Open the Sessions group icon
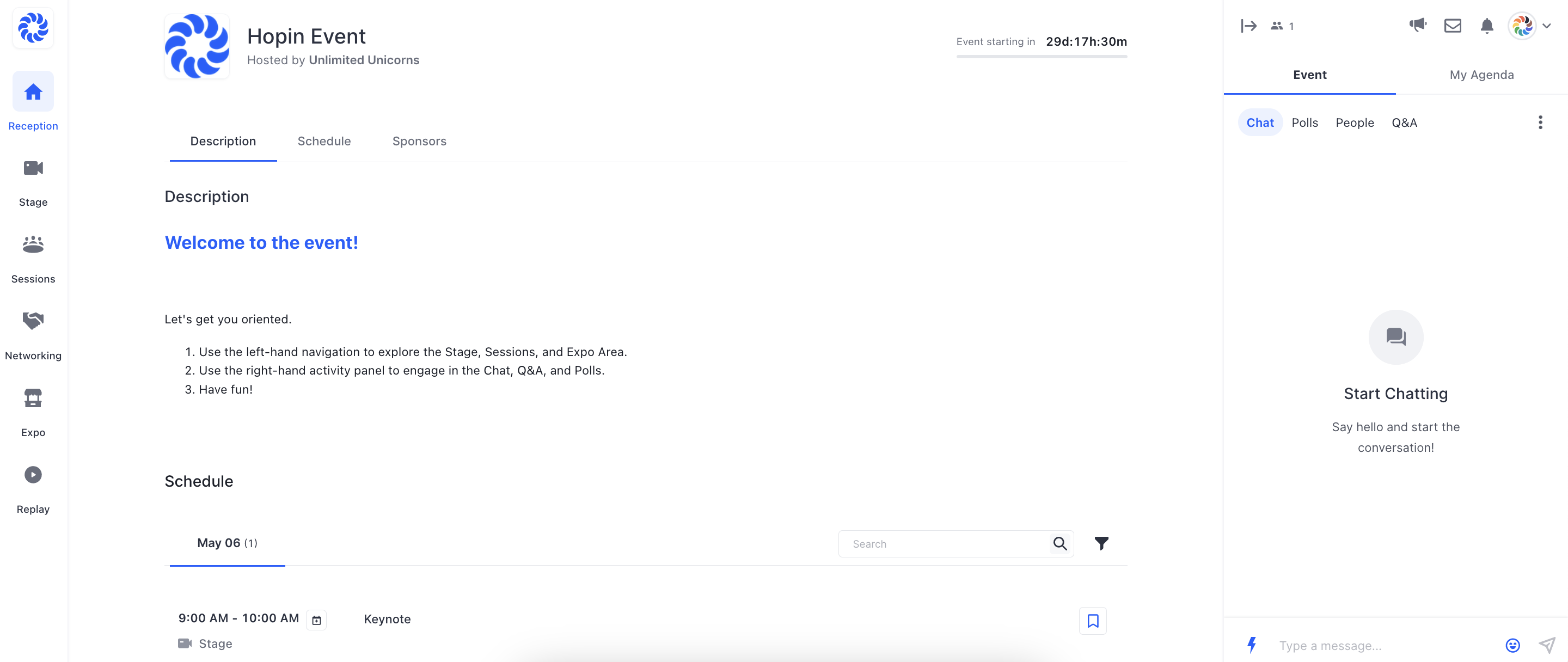The height and width of the screenshot is (662, 1568). point(33,244)
